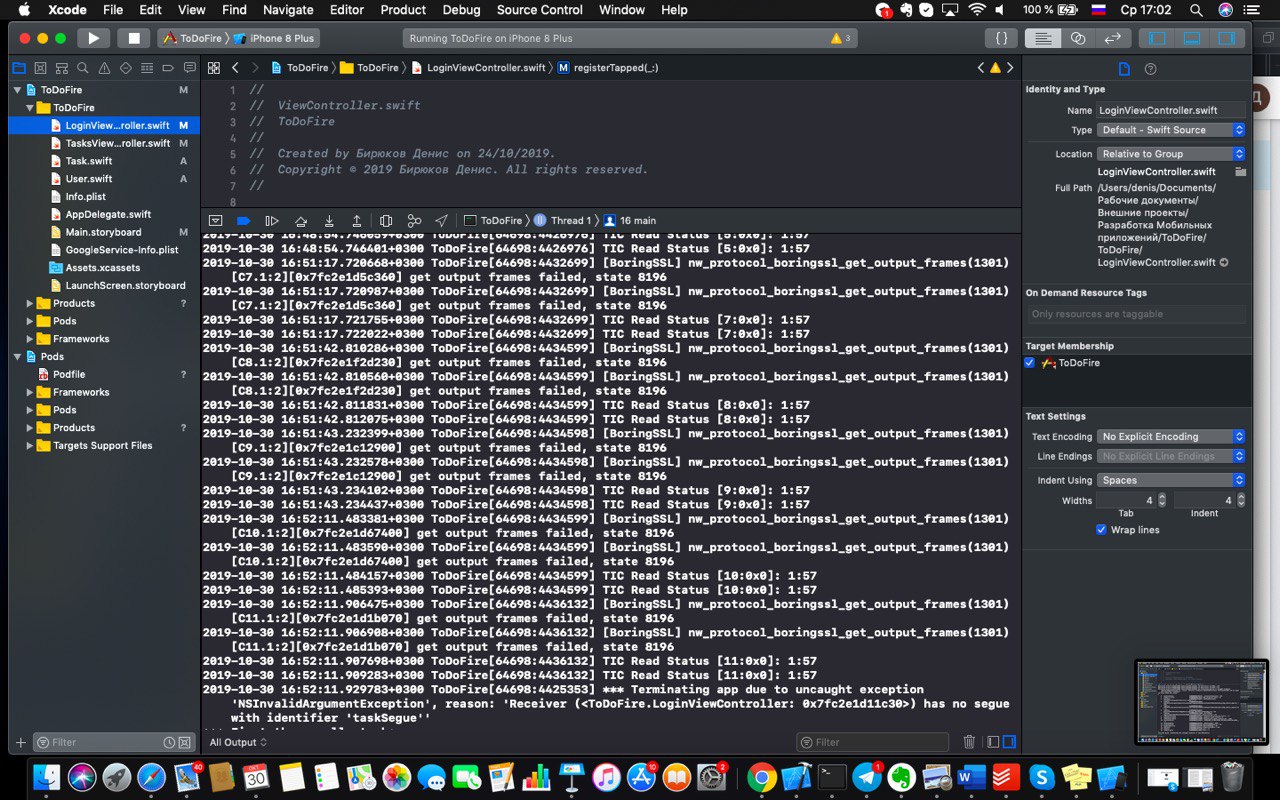Click the warnings count in activity bar
This screenshot has height=800, width=1280.
(x=841, y=38)
